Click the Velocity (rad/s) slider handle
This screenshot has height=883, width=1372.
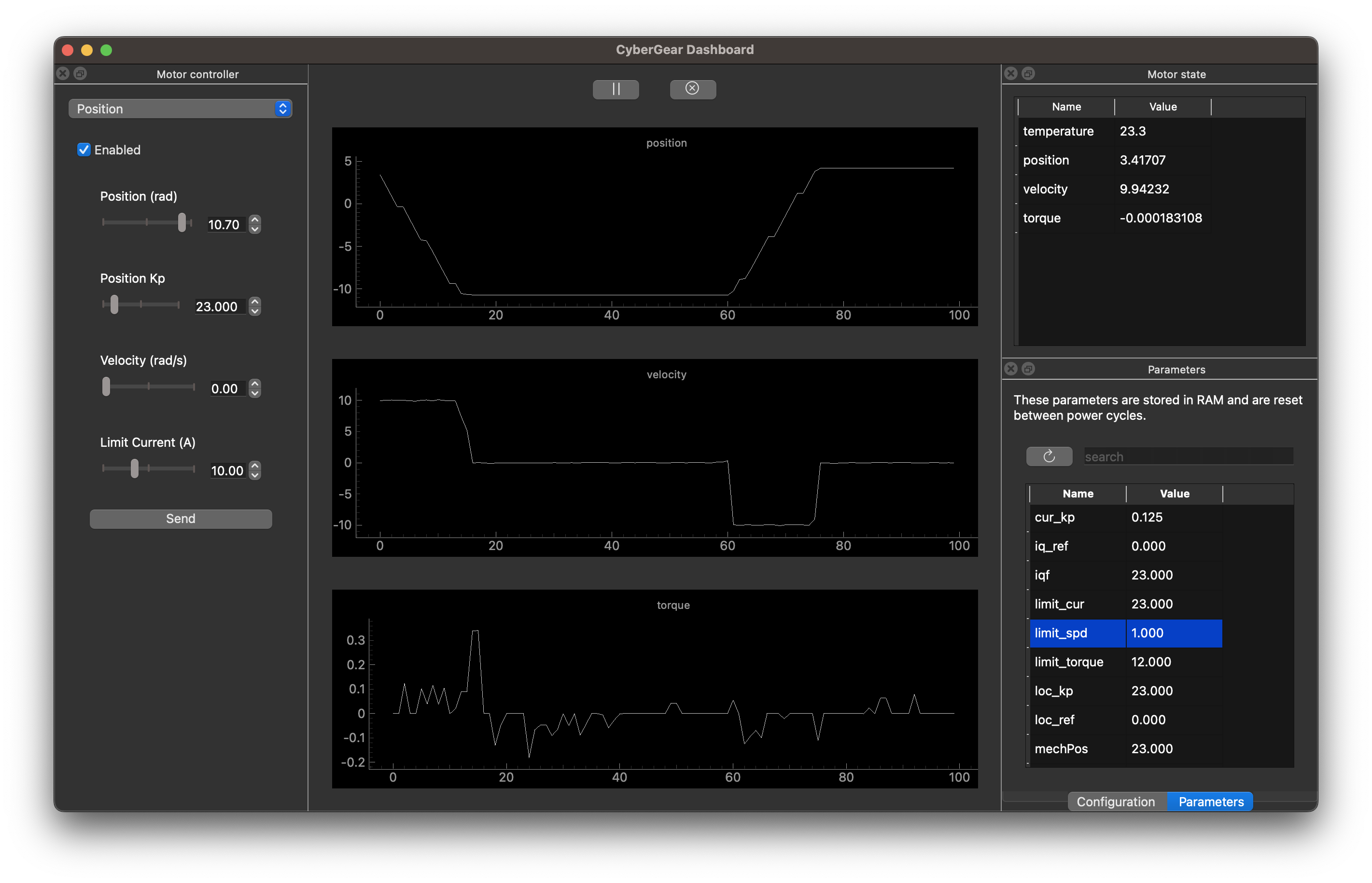click(106, 386)
